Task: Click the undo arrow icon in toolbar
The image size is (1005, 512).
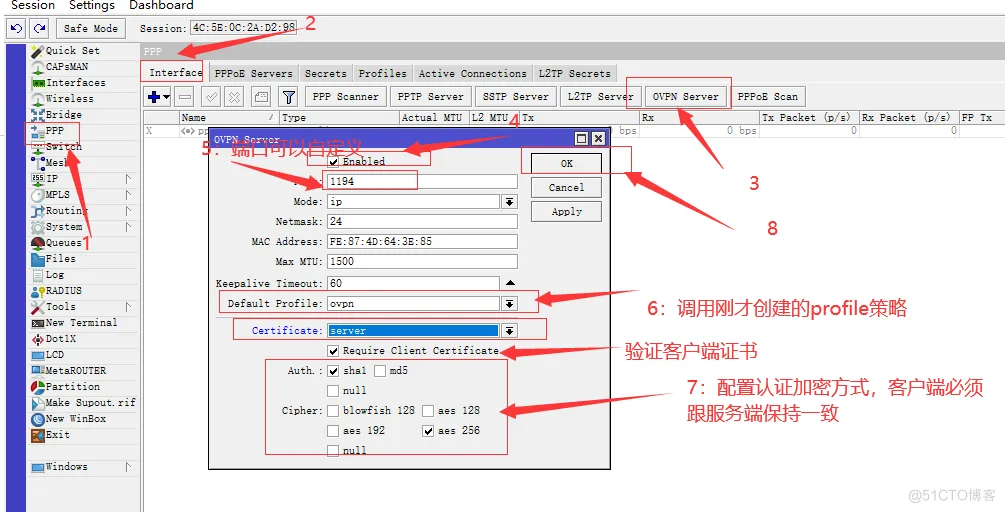Action: [16, 28]
